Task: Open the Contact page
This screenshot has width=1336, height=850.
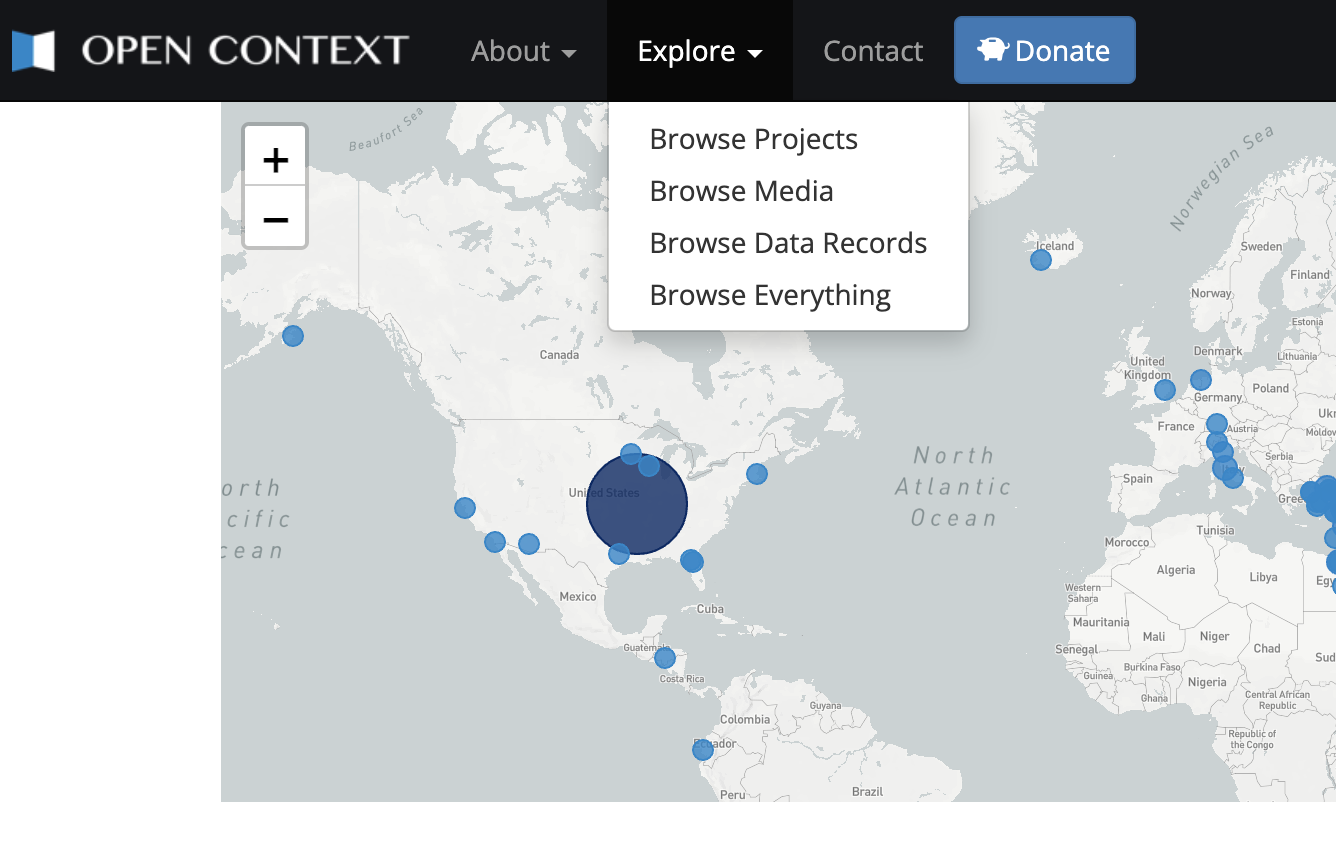Action: (872, 51)
